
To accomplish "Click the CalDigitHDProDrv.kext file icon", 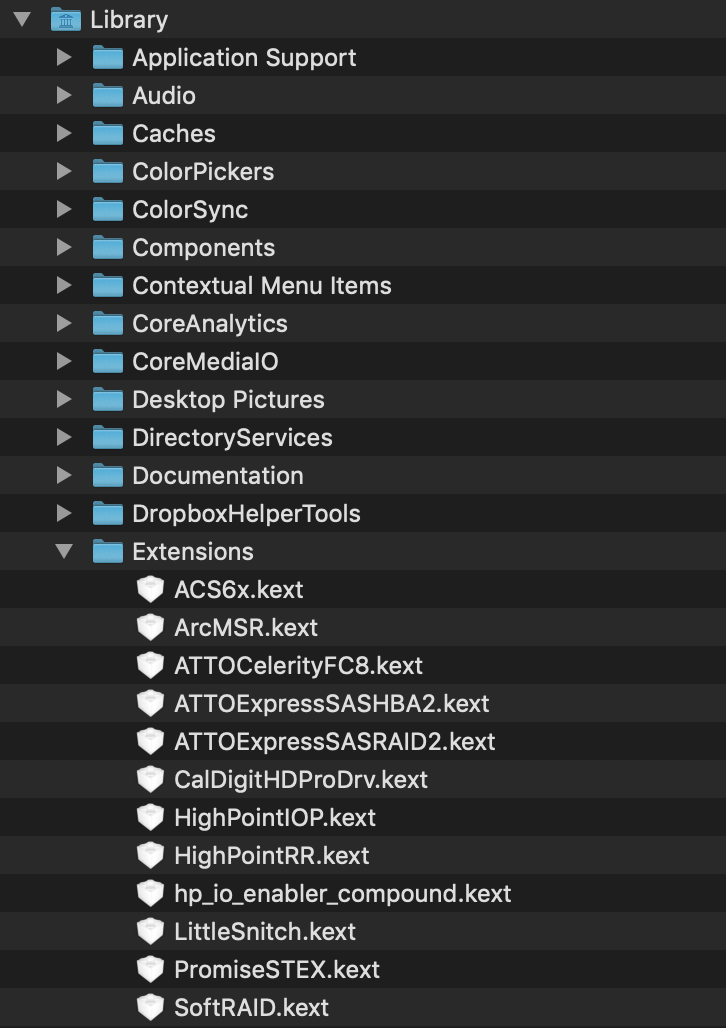I will pos(150,779).
